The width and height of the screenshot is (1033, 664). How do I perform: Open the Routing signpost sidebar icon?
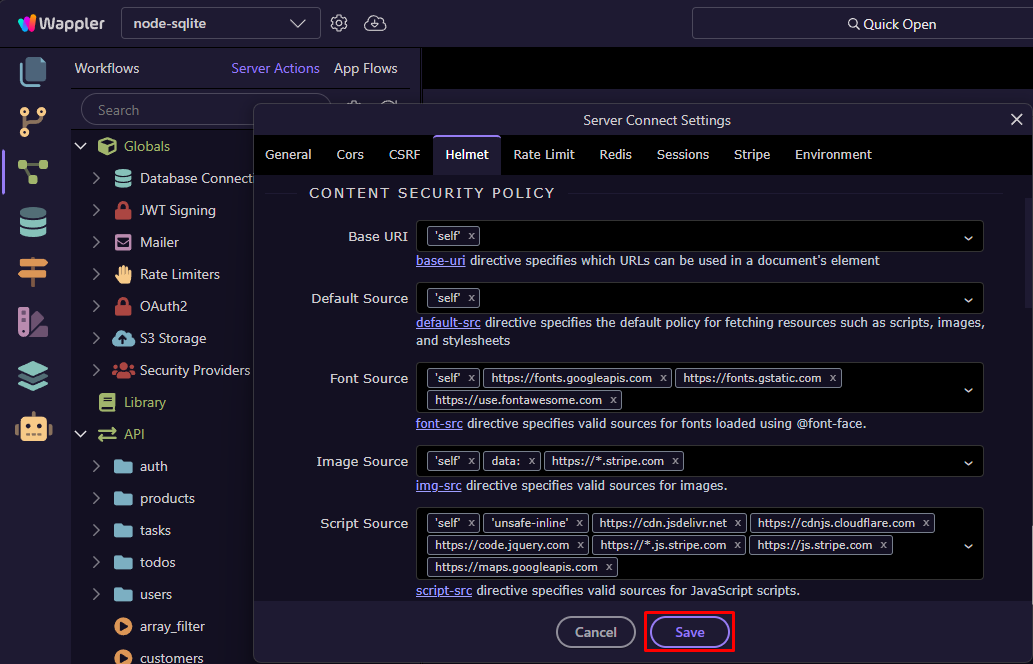coord(33,271)
